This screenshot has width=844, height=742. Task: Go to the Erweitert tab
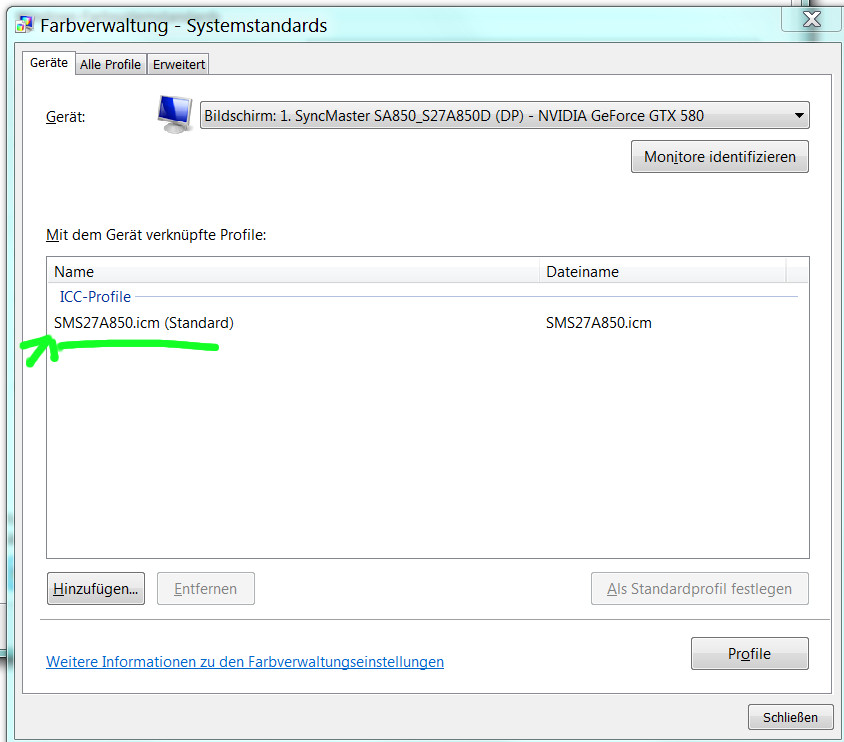179,64
